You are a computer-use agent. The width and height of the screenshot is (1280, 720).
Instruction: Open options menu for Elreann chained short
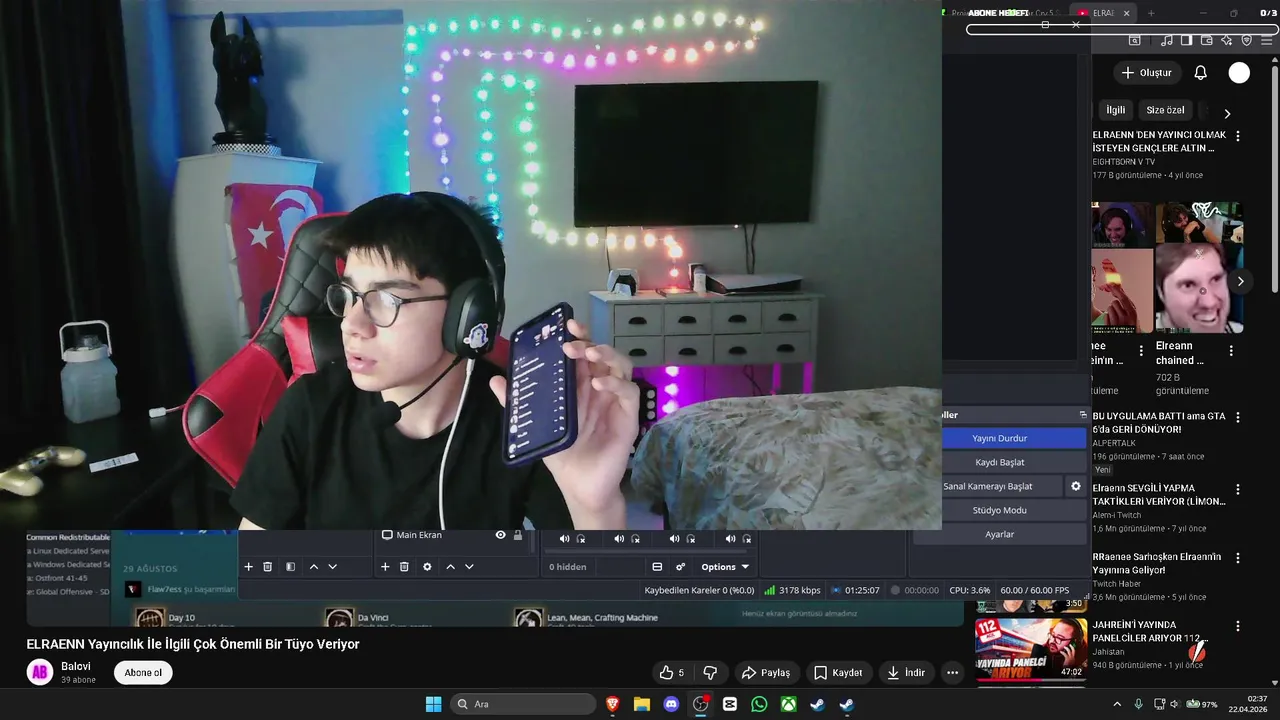pos(1231,351)
